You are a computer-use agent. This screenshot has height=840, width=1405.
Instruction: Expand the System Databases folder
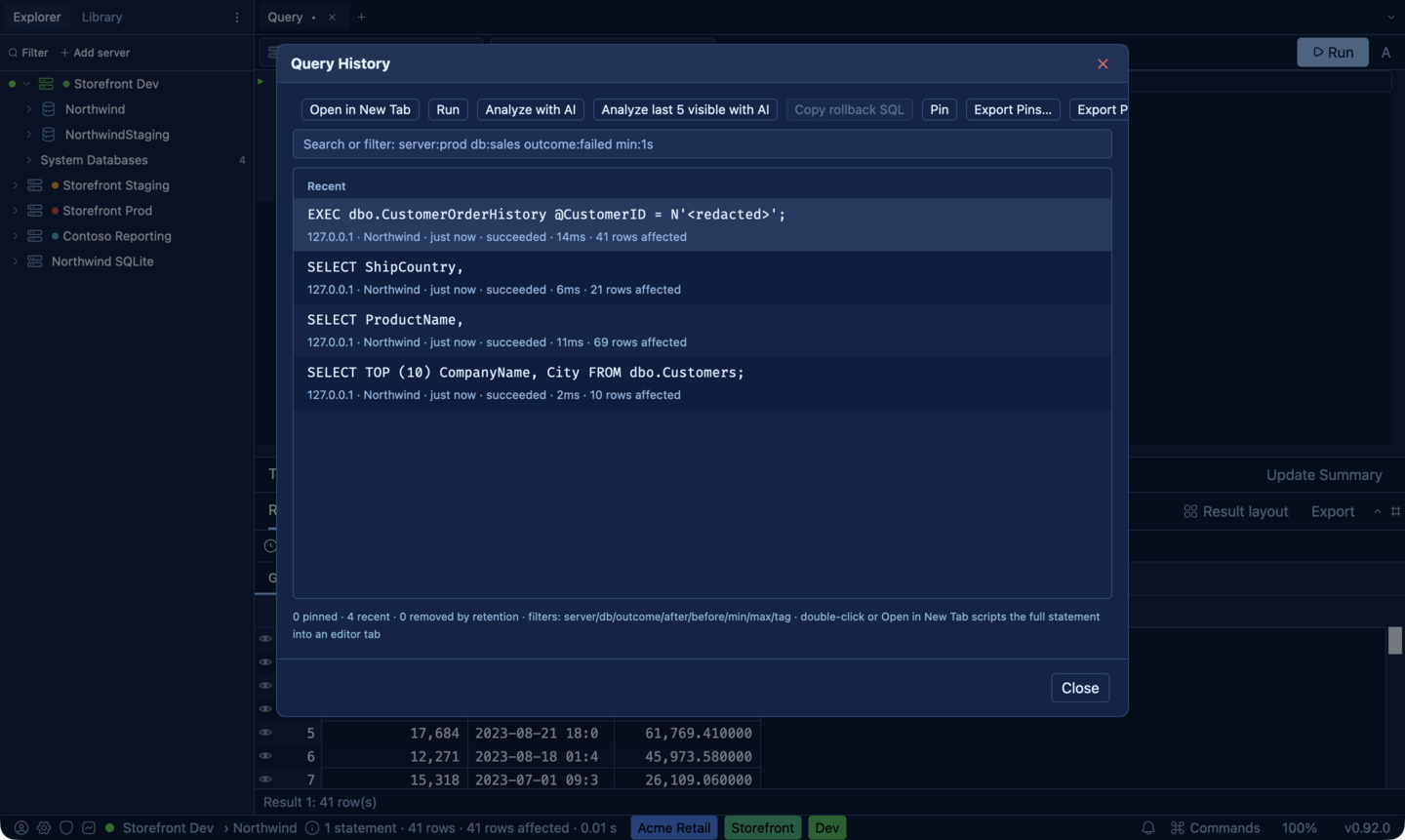tap(28, 160)
